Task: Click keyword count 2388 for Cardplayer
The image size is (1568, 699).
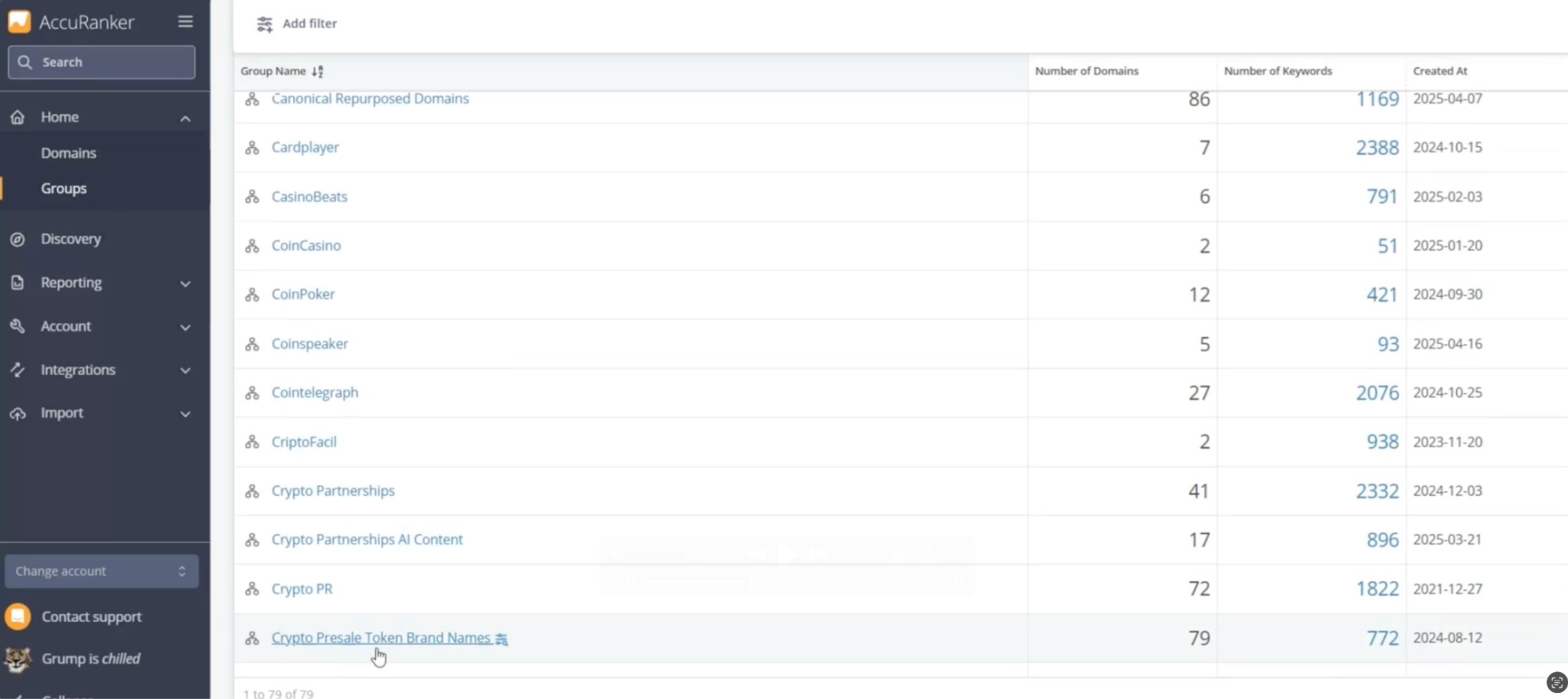Action: [1377, 148]
